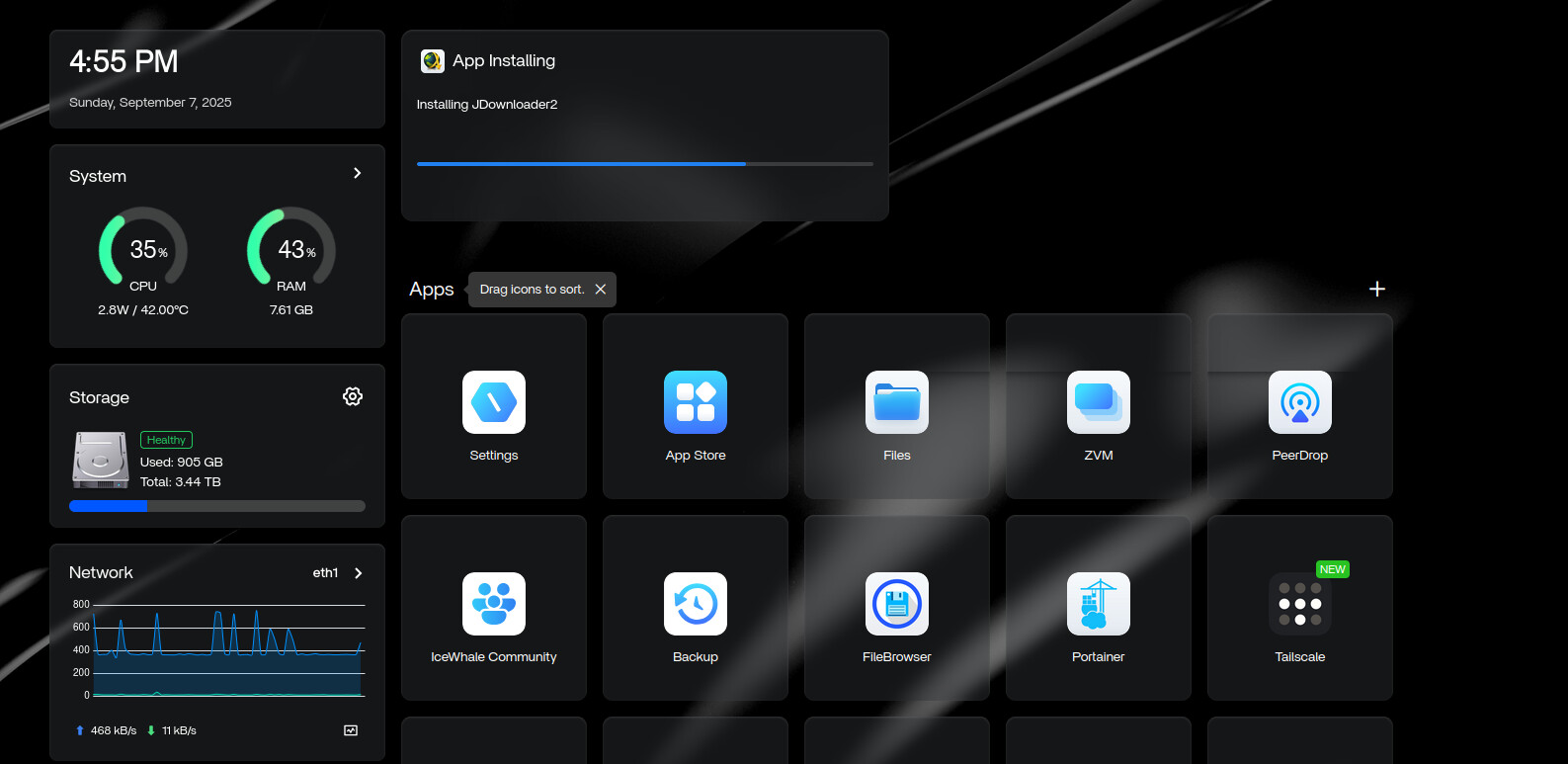Open the Settings app
Image resolution: width=1568 pixels, height=764 pixels.
point(494,403)
